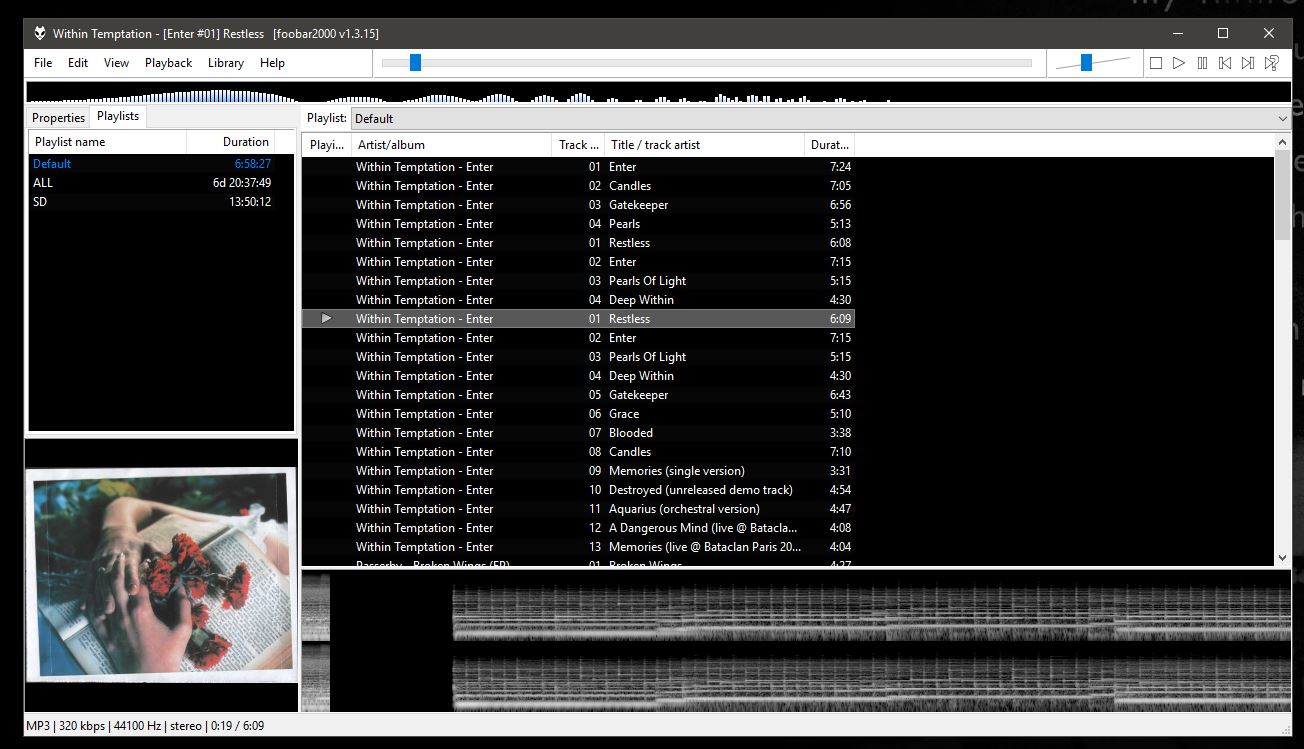1304x749 pixels.
Task: Click the Playing column header
Action: [326, 145]
